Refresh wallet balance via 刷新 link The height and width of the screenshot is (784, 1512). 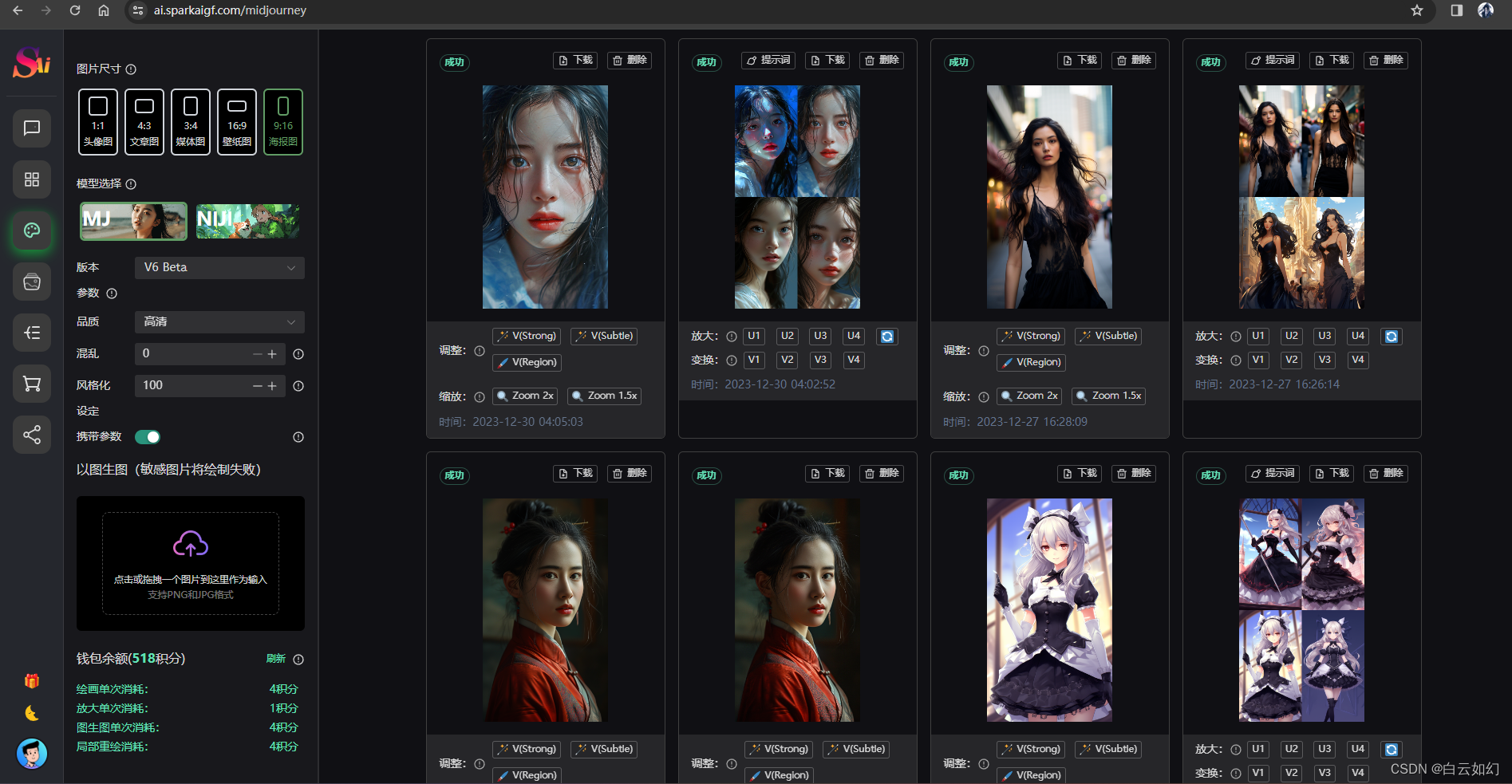coord(276,659)
